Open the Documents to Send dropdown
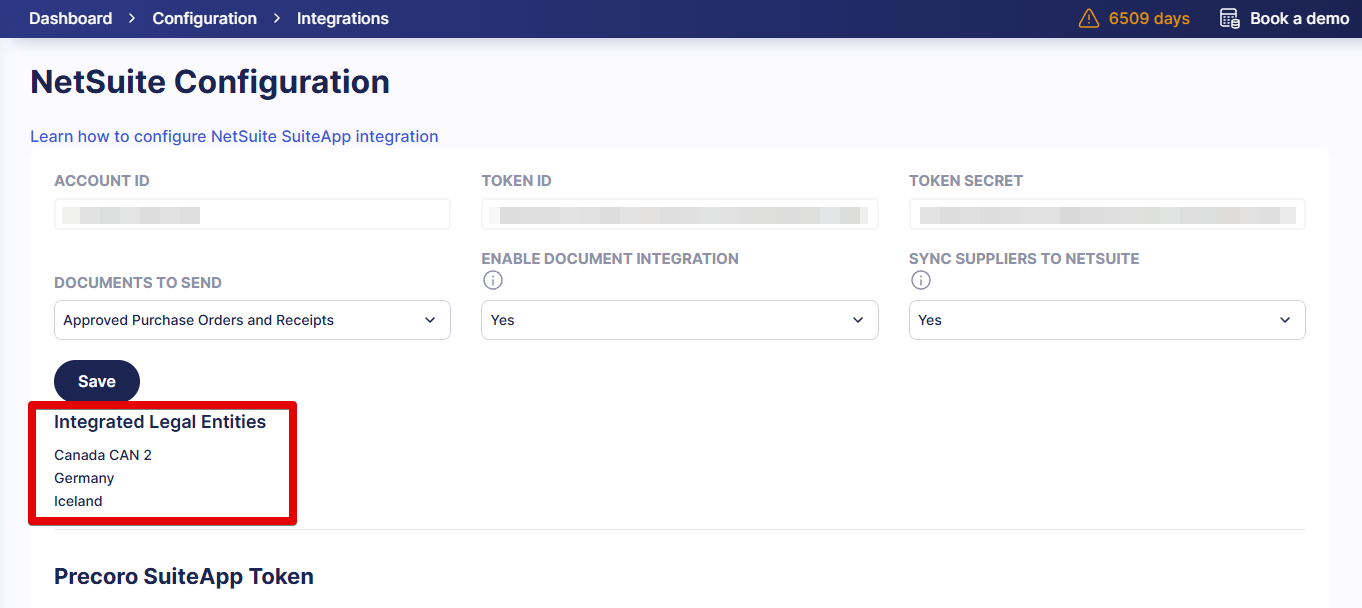The width and height of the screenshot is (1362, 608). coord(252,320)
